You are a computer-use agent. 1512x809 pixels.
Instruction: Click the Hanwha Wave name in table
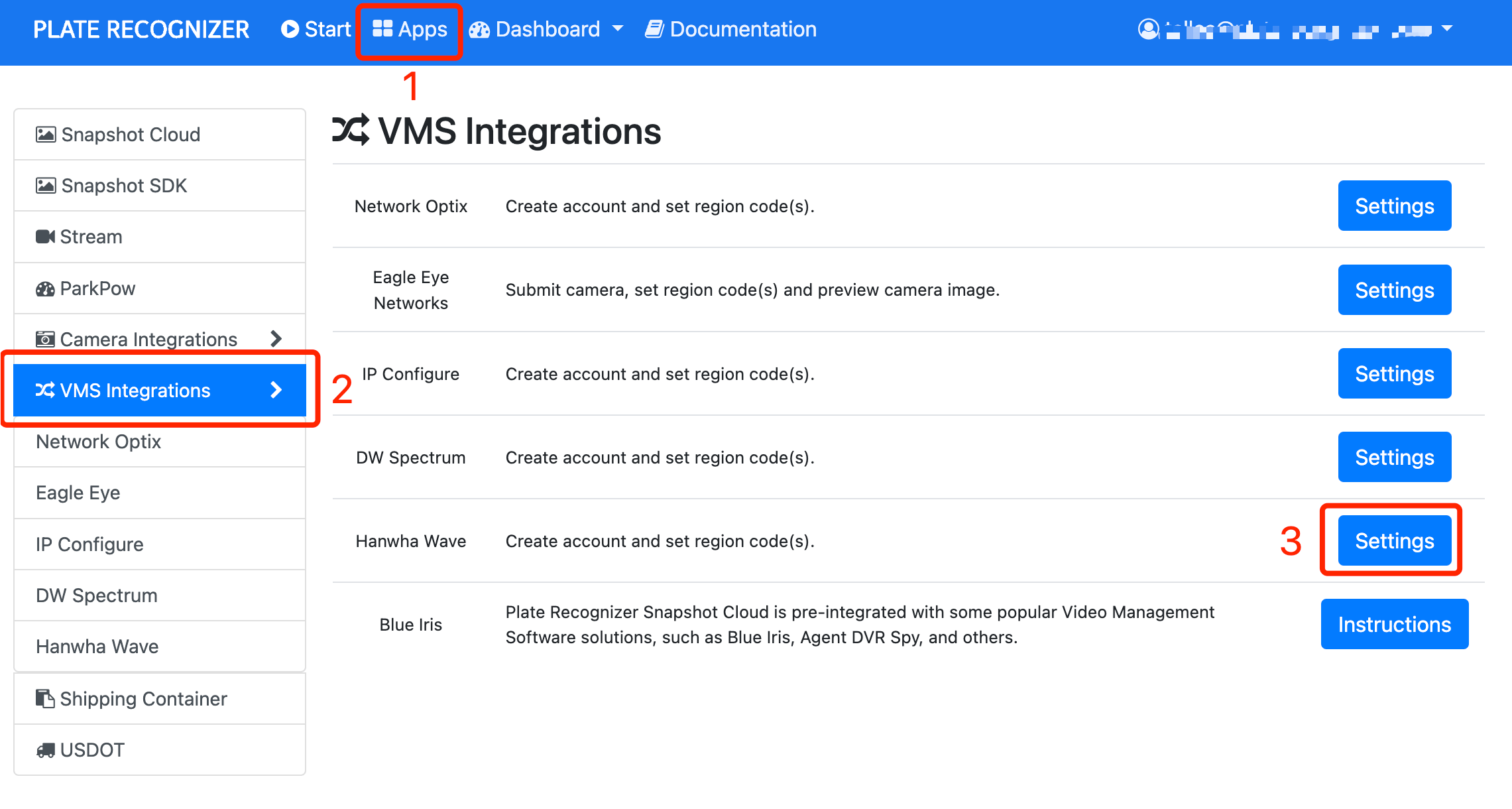coord(411,541)
